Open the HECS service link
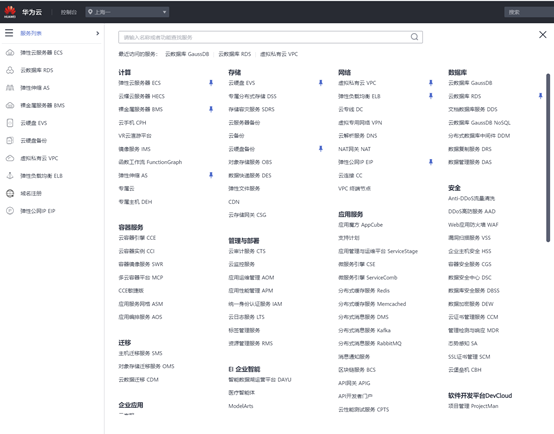 point(142,96)
